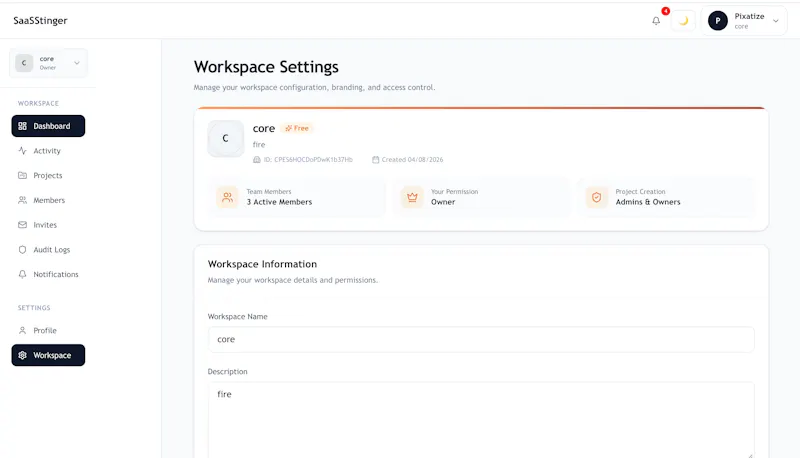This screenshot has height=458, width=800.
Task: Click the Audit Logs shield icon
Action: pyautogui.click(x=22, y=250)
